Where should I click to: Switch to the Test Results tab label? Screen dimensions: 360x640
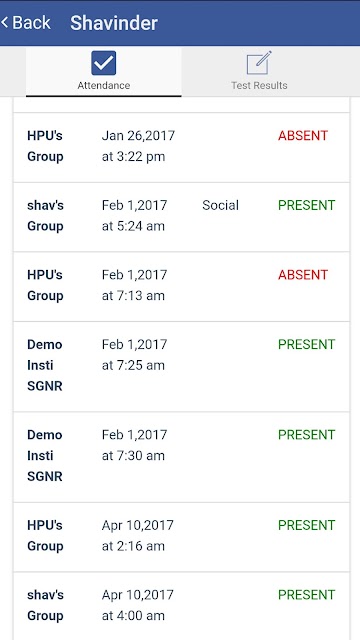point(259,85)
